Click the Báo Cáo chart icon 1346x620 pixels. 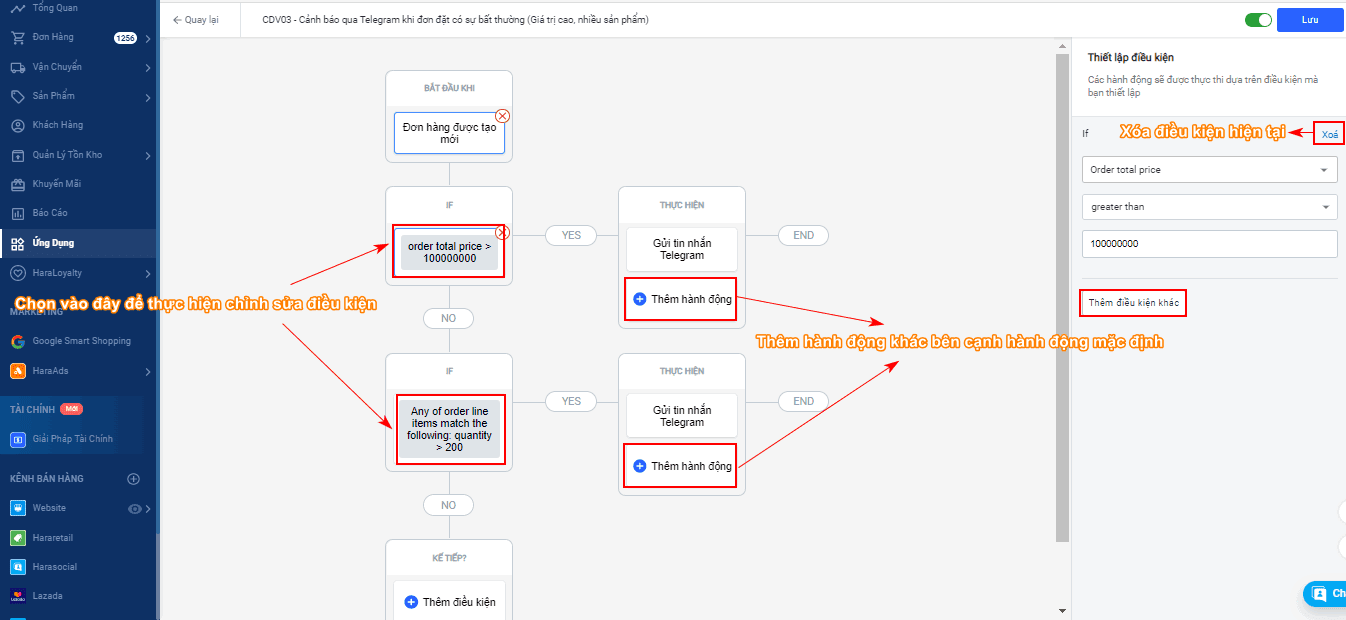(x=18, y=213)
